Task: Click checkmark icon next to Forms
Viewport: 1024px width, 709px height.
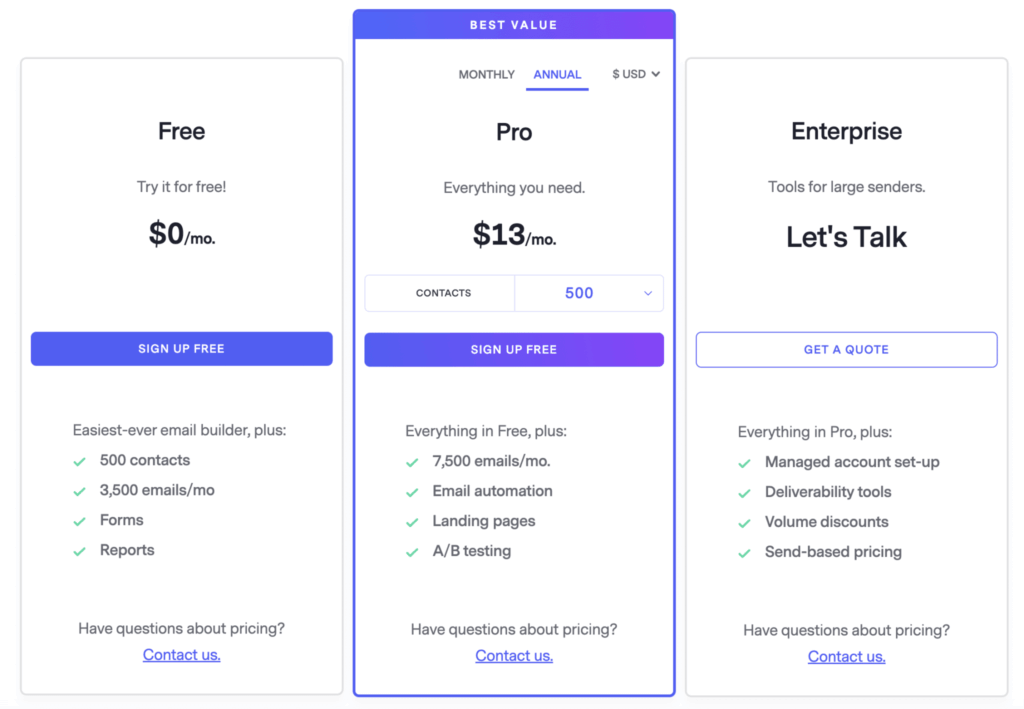Action: click(80, 522)
